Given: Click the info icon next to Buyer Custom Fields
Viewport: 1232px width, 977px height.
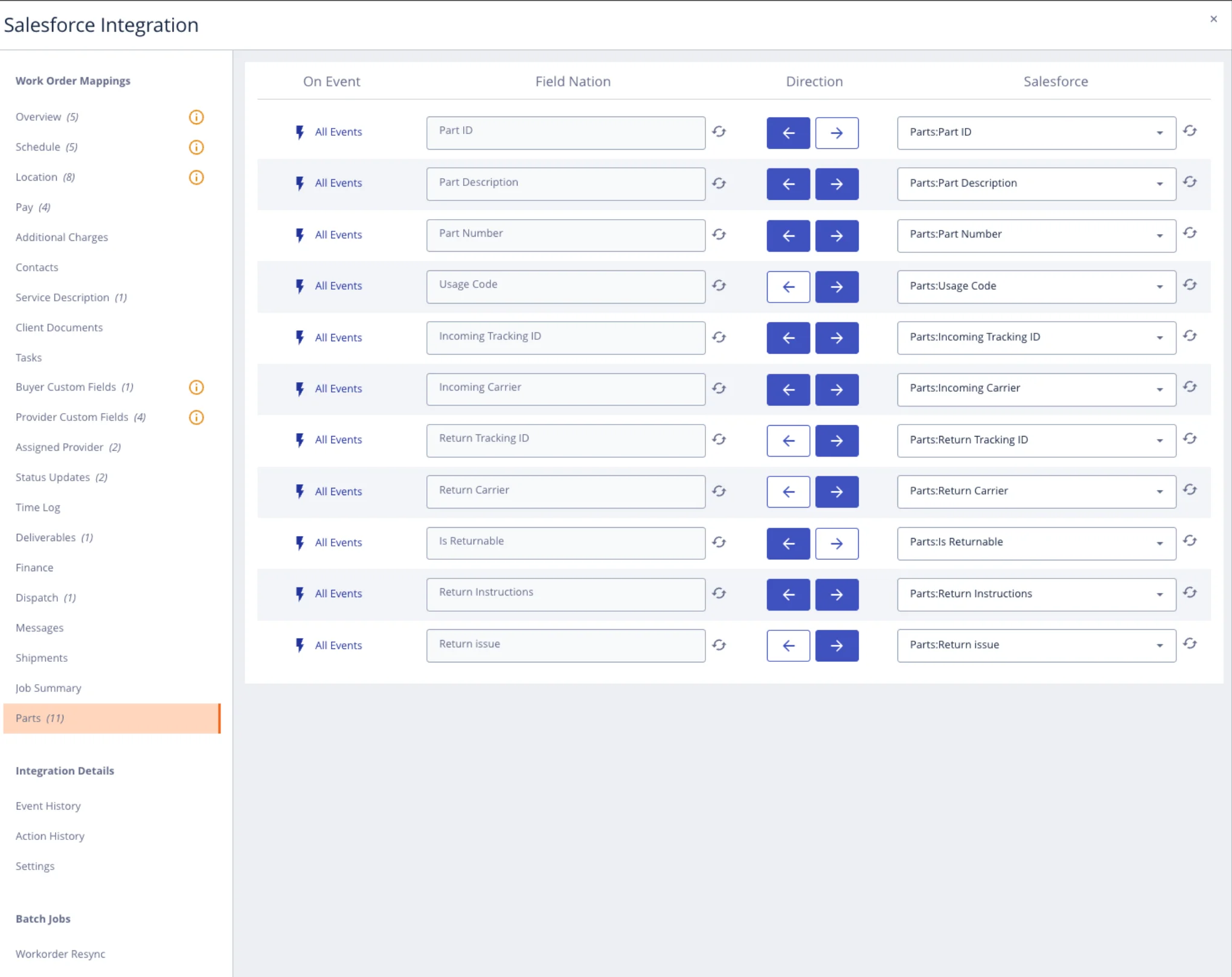Looking at the screenshot, I should [196, 387].
